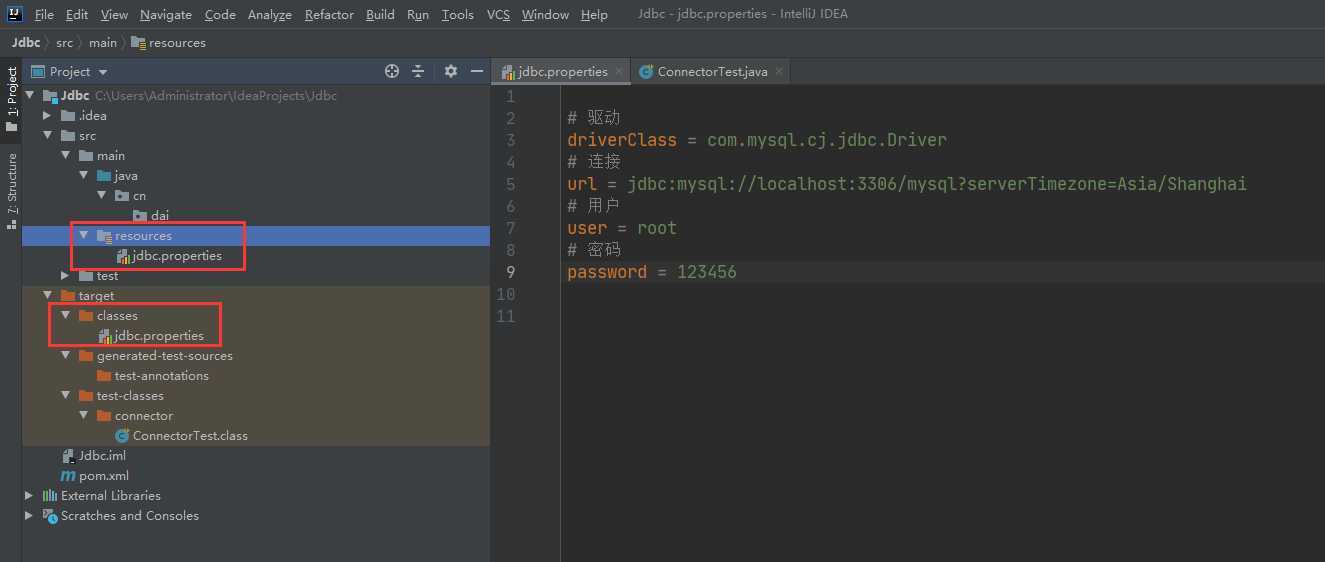Open the Build menu

click(x=380, y=15)
